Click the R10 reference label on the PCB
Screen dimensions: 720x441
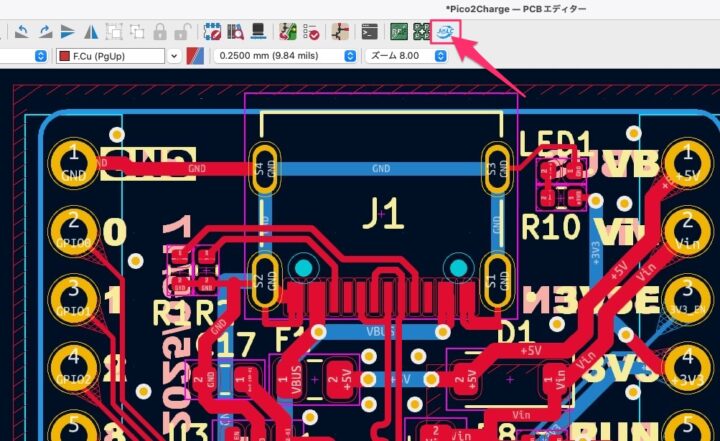(550, 228)
